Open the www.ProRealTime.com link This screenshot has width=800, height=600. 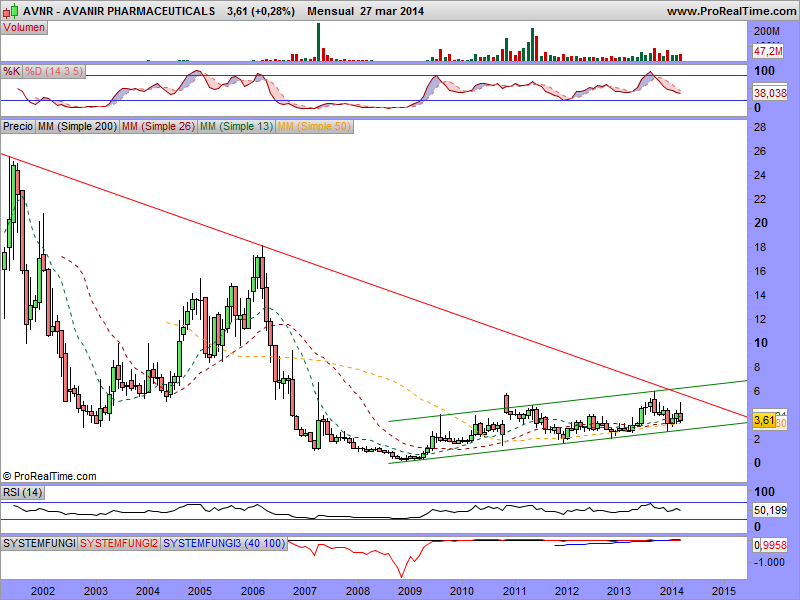coord(731,11)
